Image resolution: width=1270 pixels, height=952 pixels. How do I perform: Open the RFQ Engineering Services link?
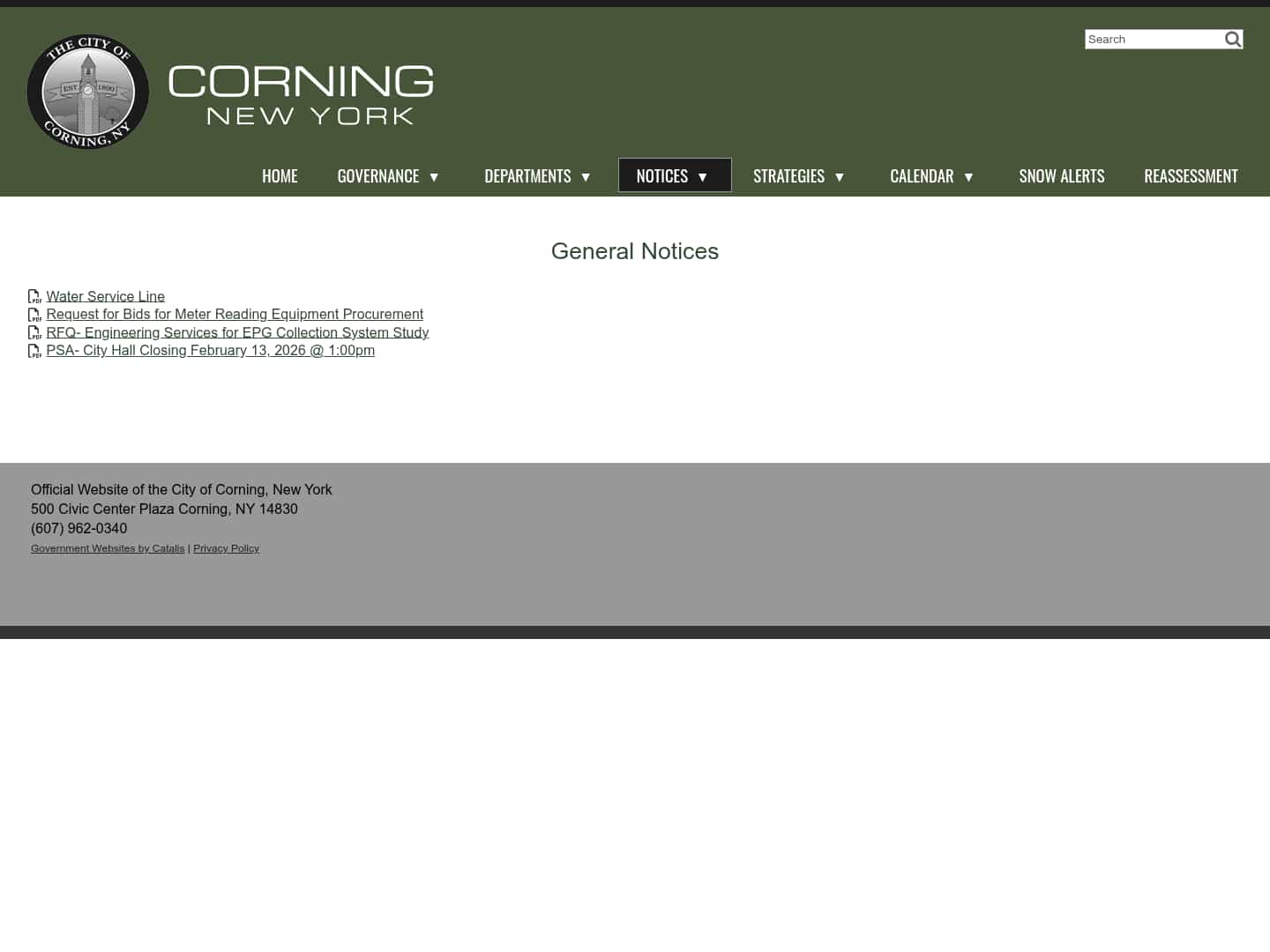(237, 332)
